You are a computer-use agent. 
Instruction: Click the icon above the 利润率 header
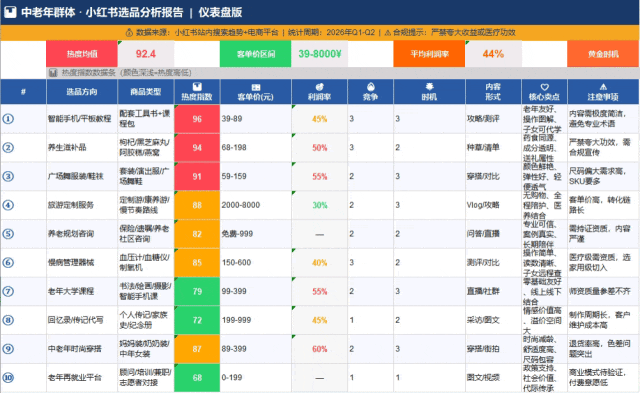320,87
